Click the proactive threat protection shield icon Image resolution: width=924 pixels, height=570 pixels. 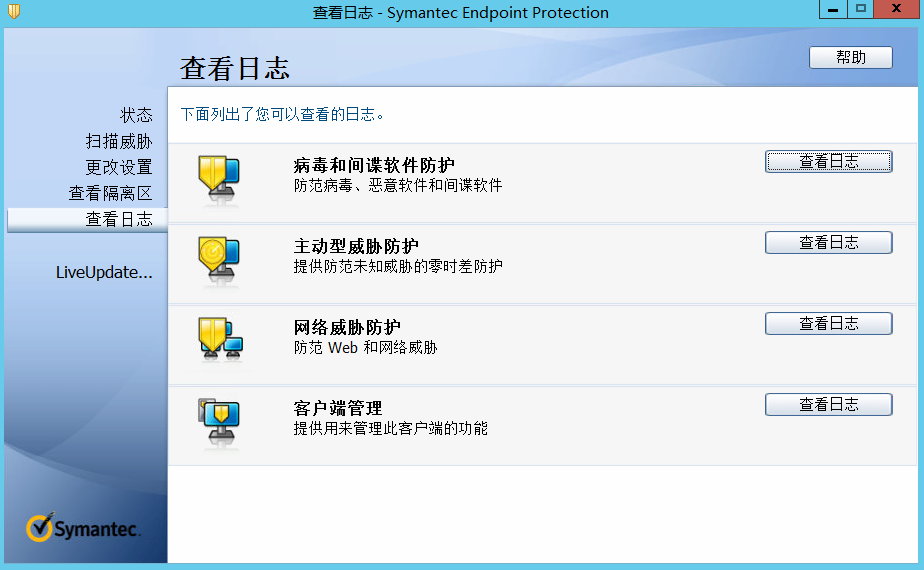(219, 258)
